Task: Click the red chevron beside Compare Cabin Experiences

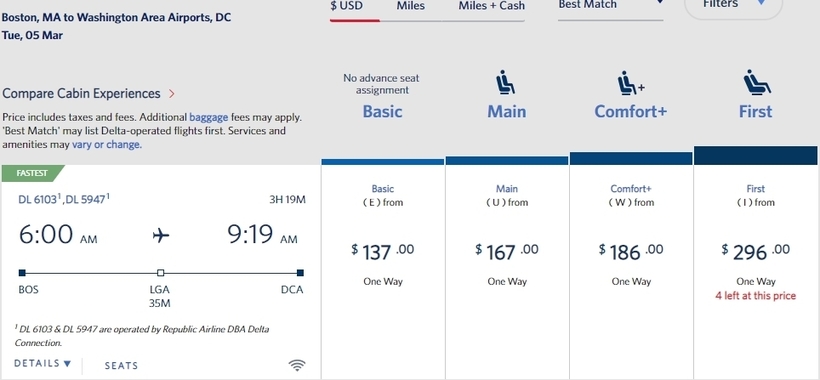Action: click(172, 94)
